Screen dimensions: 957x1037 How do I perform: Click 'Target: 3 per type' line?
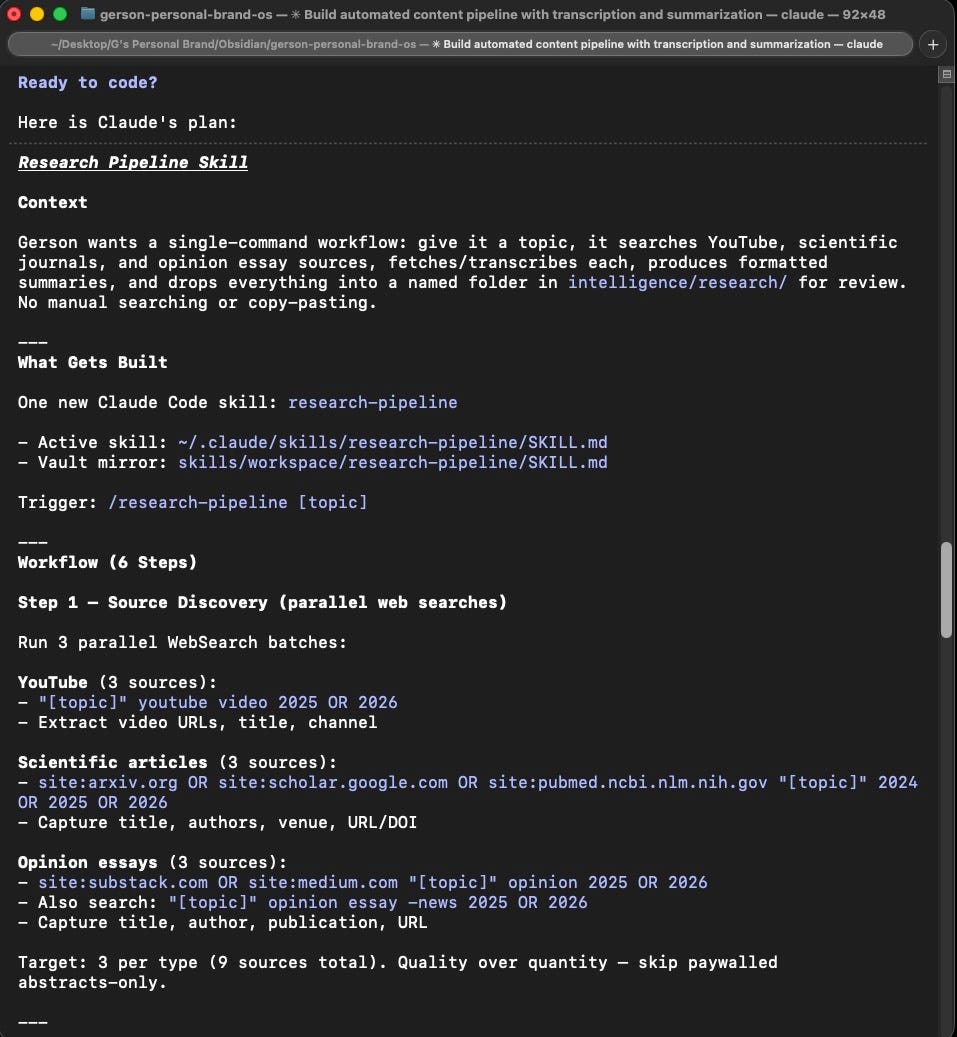(x=397, y=972)
